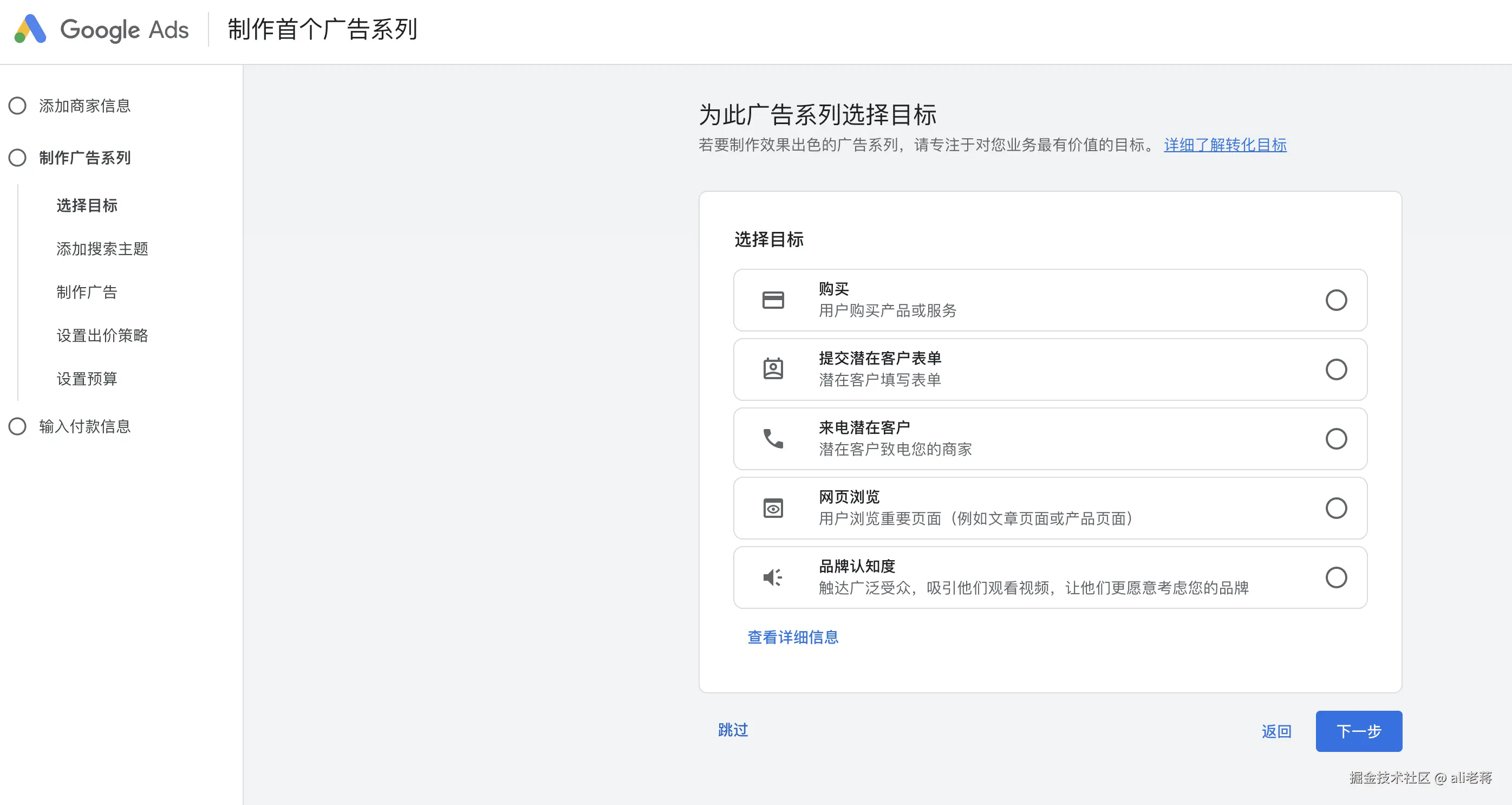Click the 下一步 button
The image size is (1512, 805).
[x=1358, y=731]
